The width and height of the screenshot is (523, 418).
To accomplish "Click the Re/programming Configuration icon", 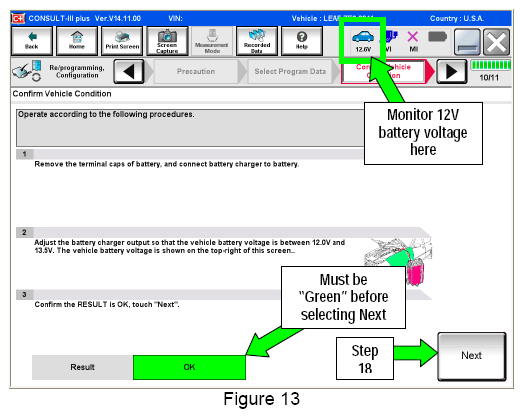I will (x=27, y=71).
